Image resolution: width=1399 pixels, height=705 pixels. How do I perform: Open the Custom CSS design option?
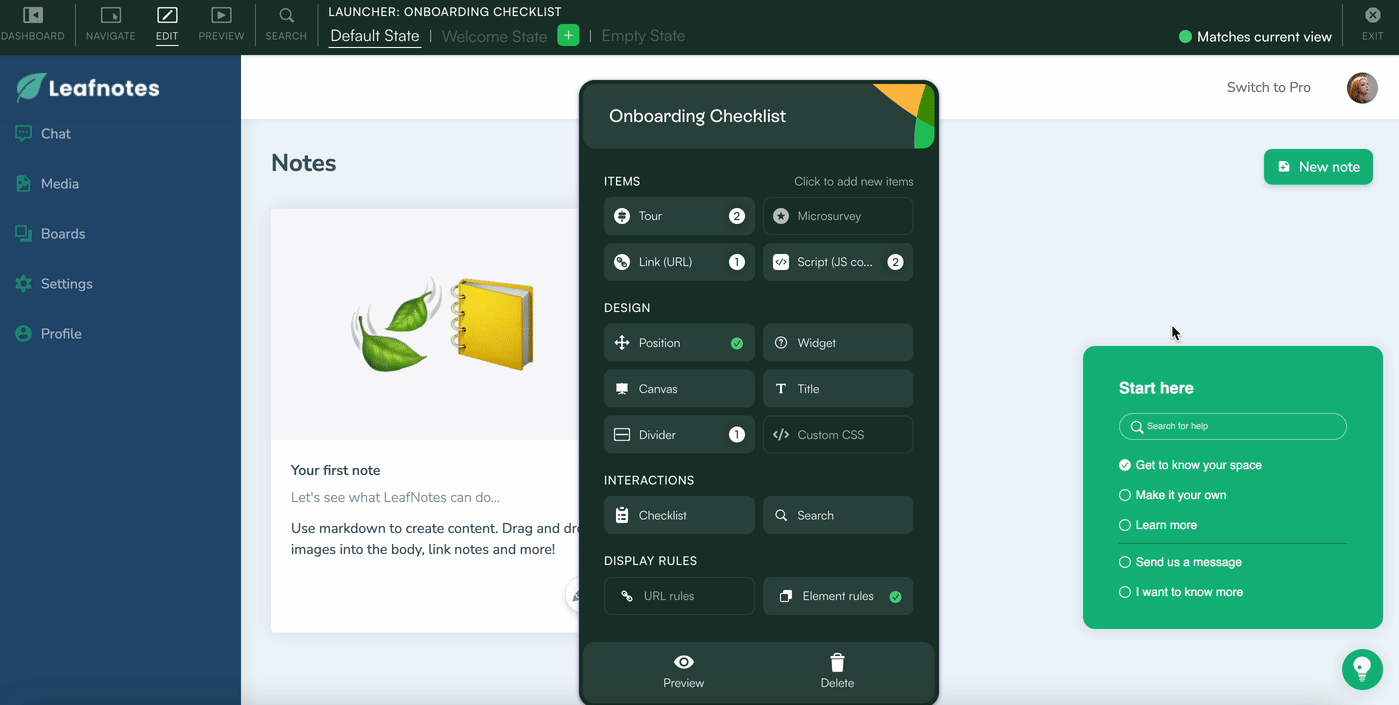click(837, 434)
